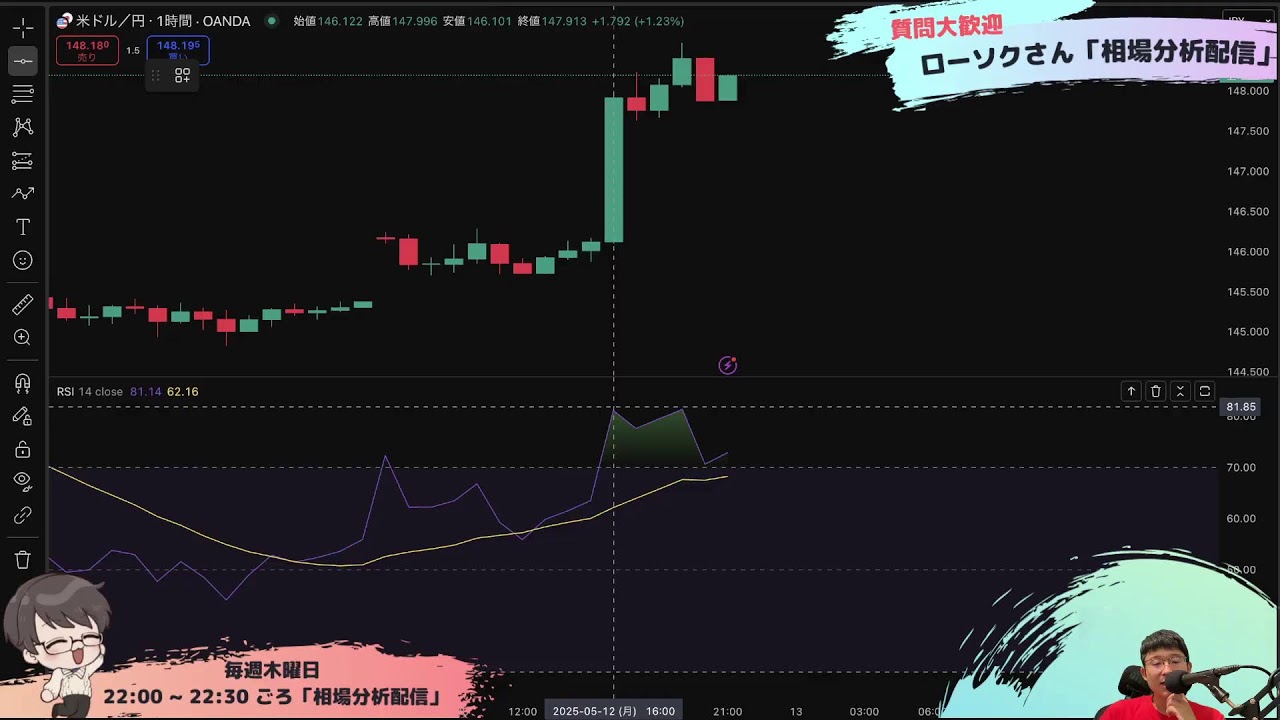This screenshot has width=1280, height=720.
Task: Click the 148.000 price axis label
Action: [1248, 91]
